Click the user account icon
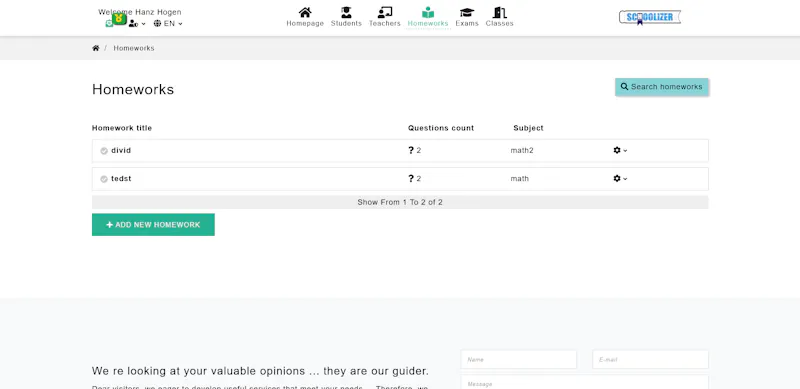Image resolution: width=800 pixels, height=389 pixels. click(x=133, y=23)
